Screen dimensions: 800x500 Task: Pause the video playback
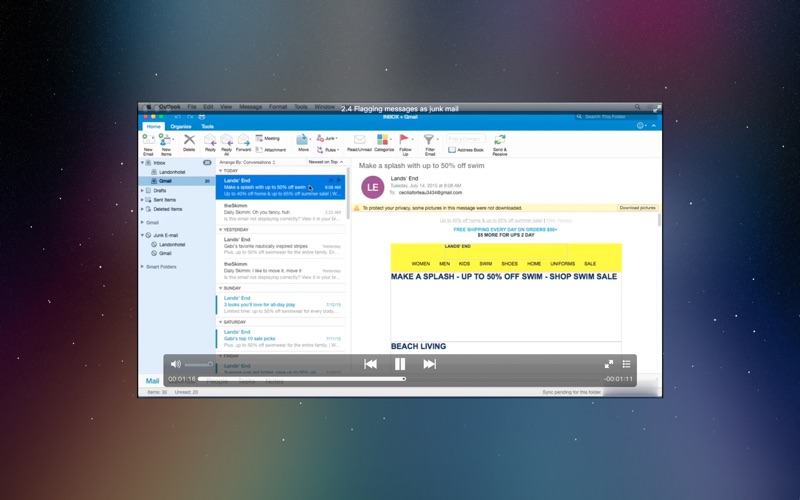click(400, 364)
